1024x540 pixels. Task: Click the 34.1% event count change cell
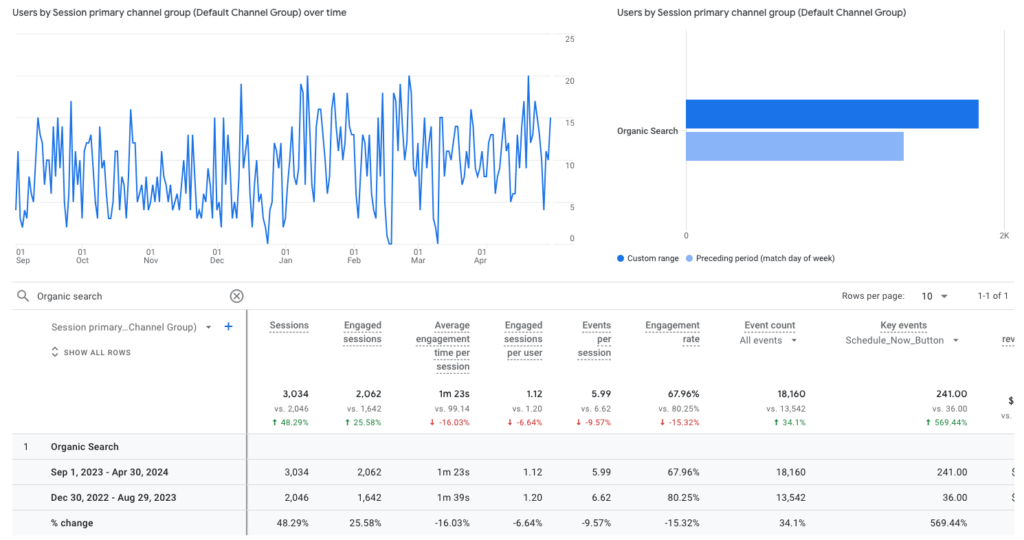click(x=791, y=523)
